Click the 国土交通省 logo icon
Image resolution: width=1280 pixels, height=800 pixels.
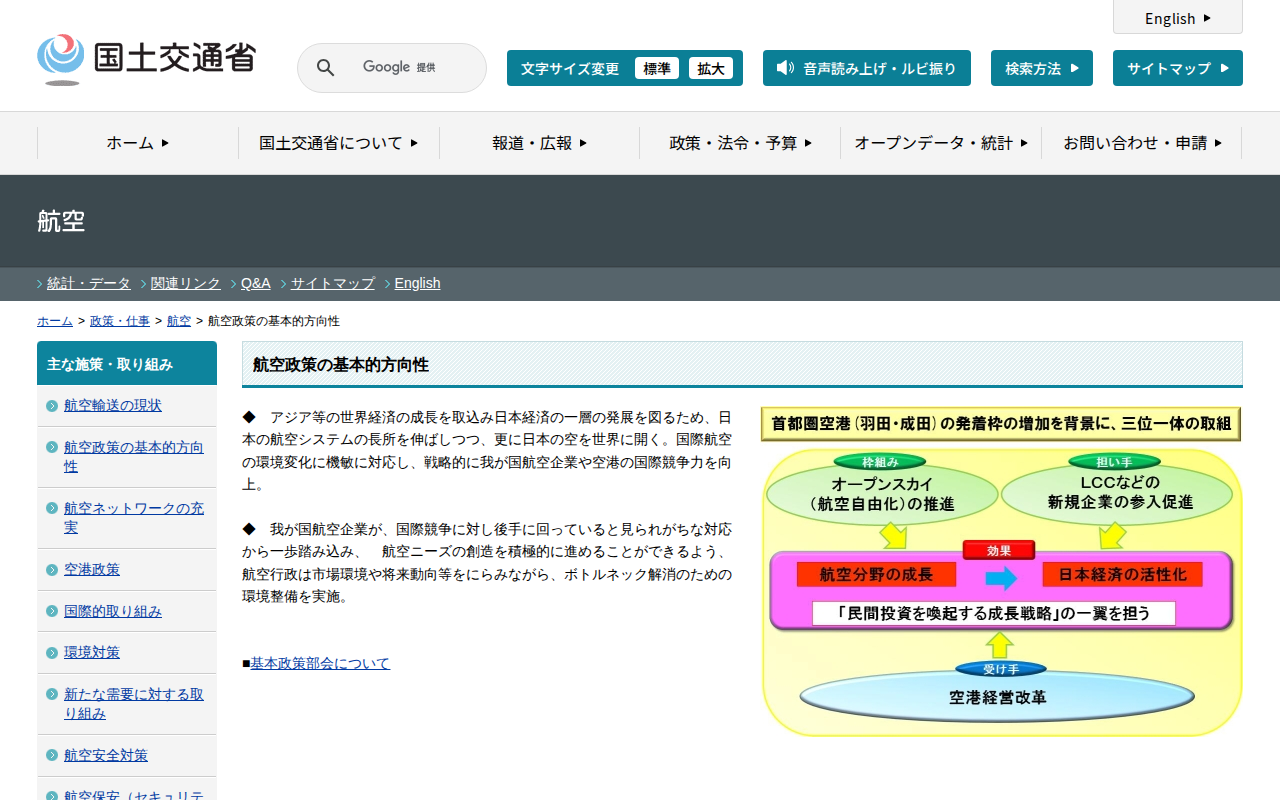coord(61,59)
